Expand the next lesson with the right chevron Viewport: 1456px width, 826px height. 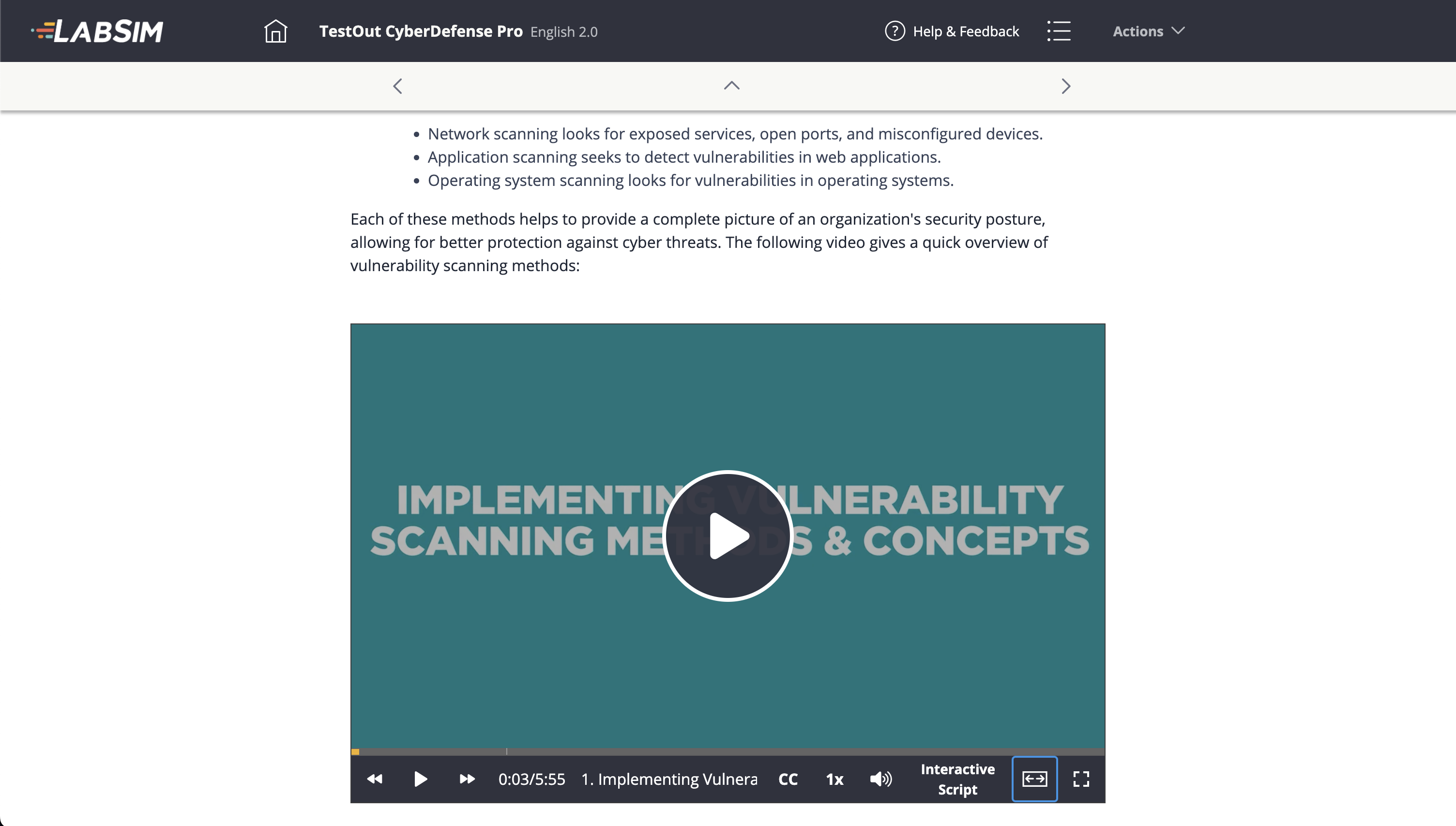[1066, 86]
